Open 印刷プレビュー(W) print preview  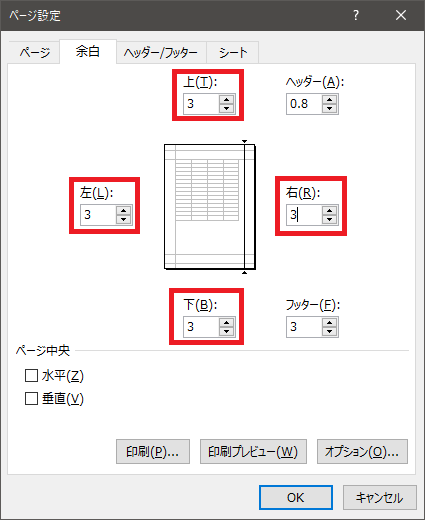point(253,452)
